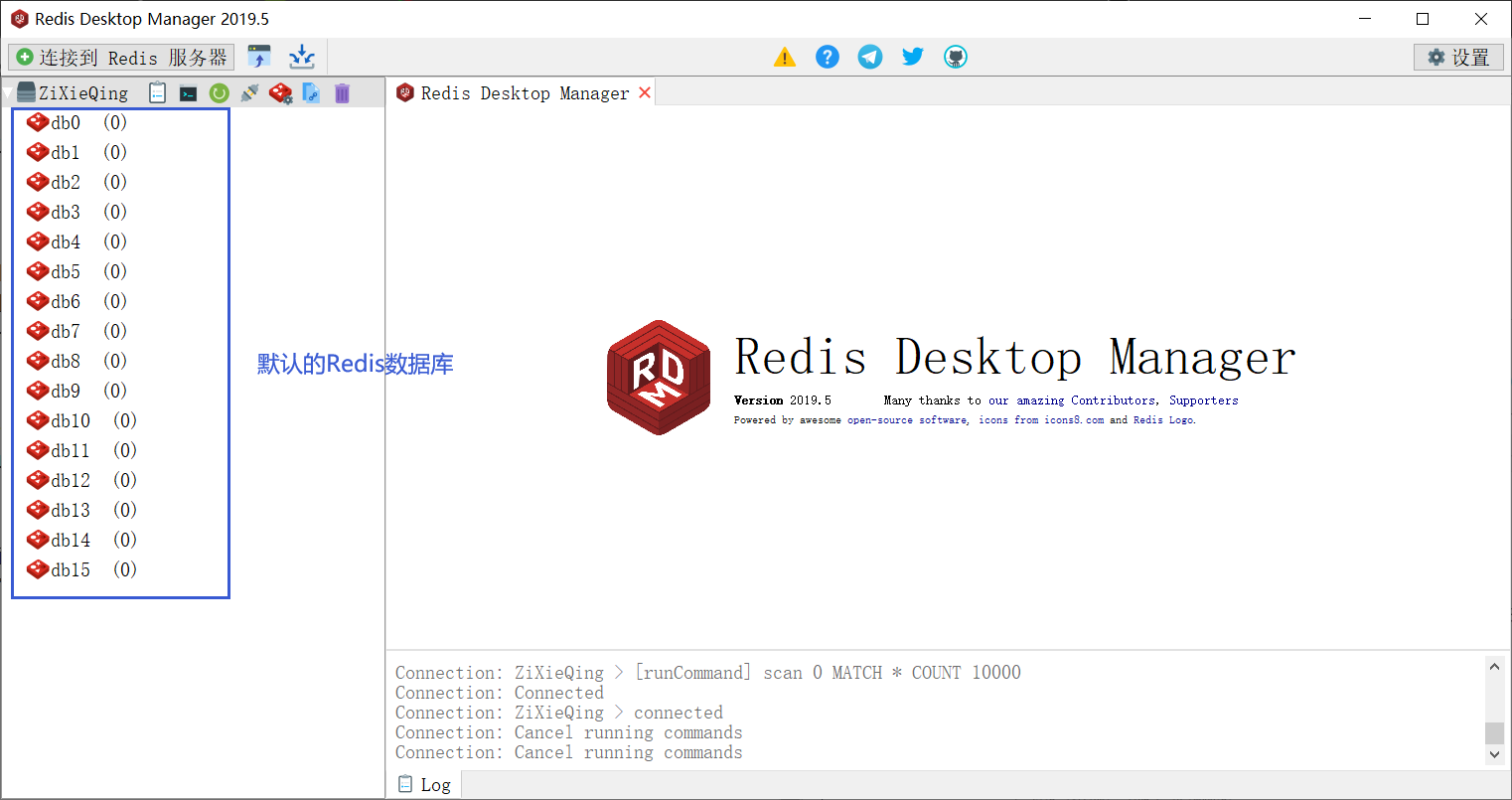Reload ZiXieQing with the green refresh icon
This screenshot has height=800, width=1512.
(x=220, y=93)
